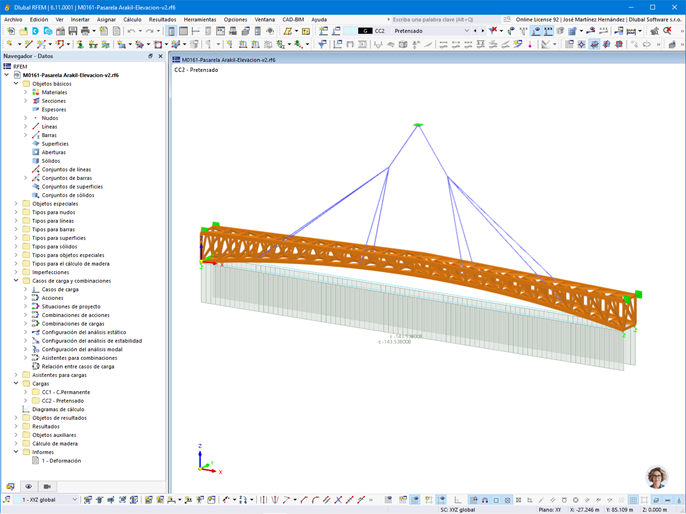The width and height of the screenshot is (686, 514).
Task: Toggle show load values button
Action: coord(548,31)
